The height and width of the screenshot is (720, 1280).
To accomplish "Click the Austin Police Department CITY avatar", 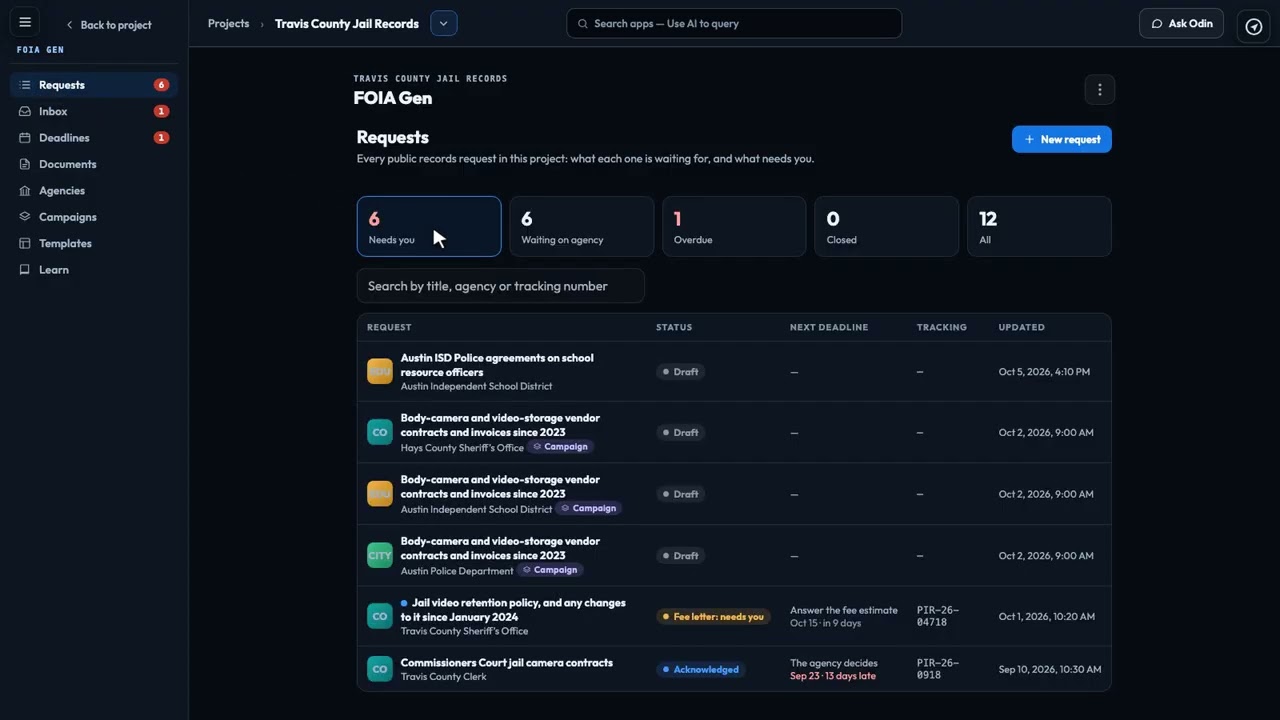I will [x=380, y=555].
